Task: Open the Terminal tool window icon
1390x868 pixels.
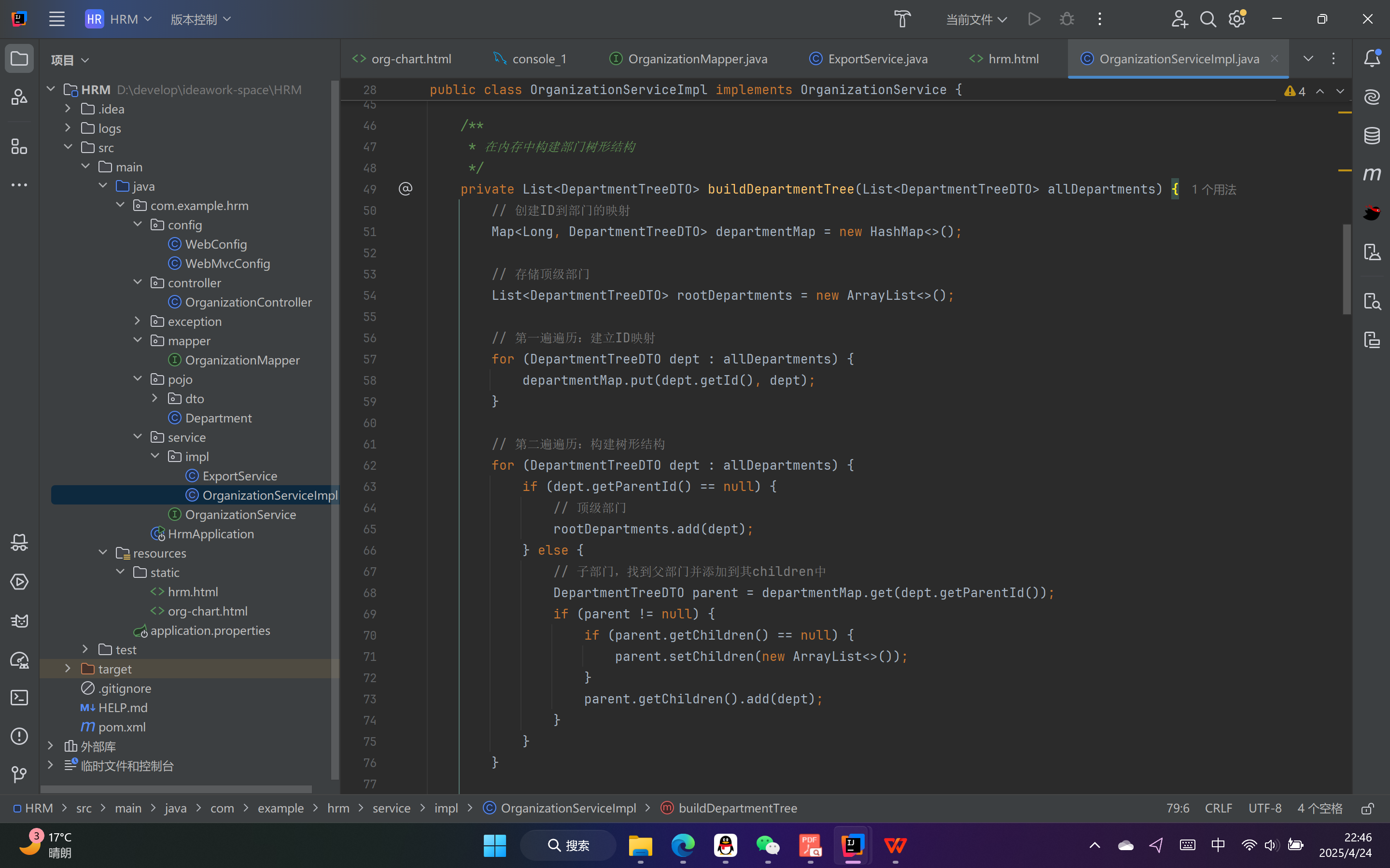Action: [x=19, y=698]
